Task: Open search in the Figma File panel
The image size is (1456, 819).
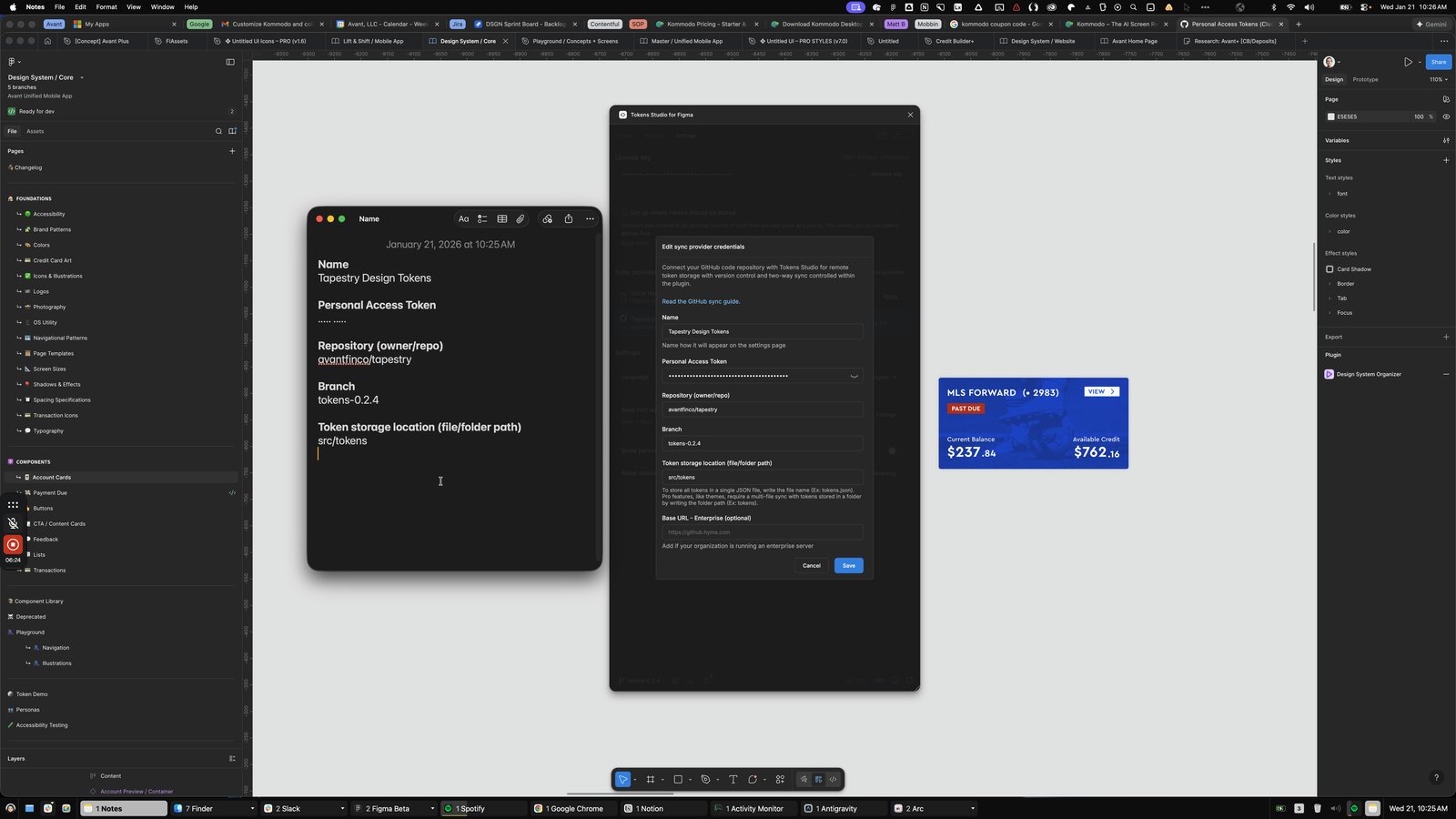Action: (218, 131)
